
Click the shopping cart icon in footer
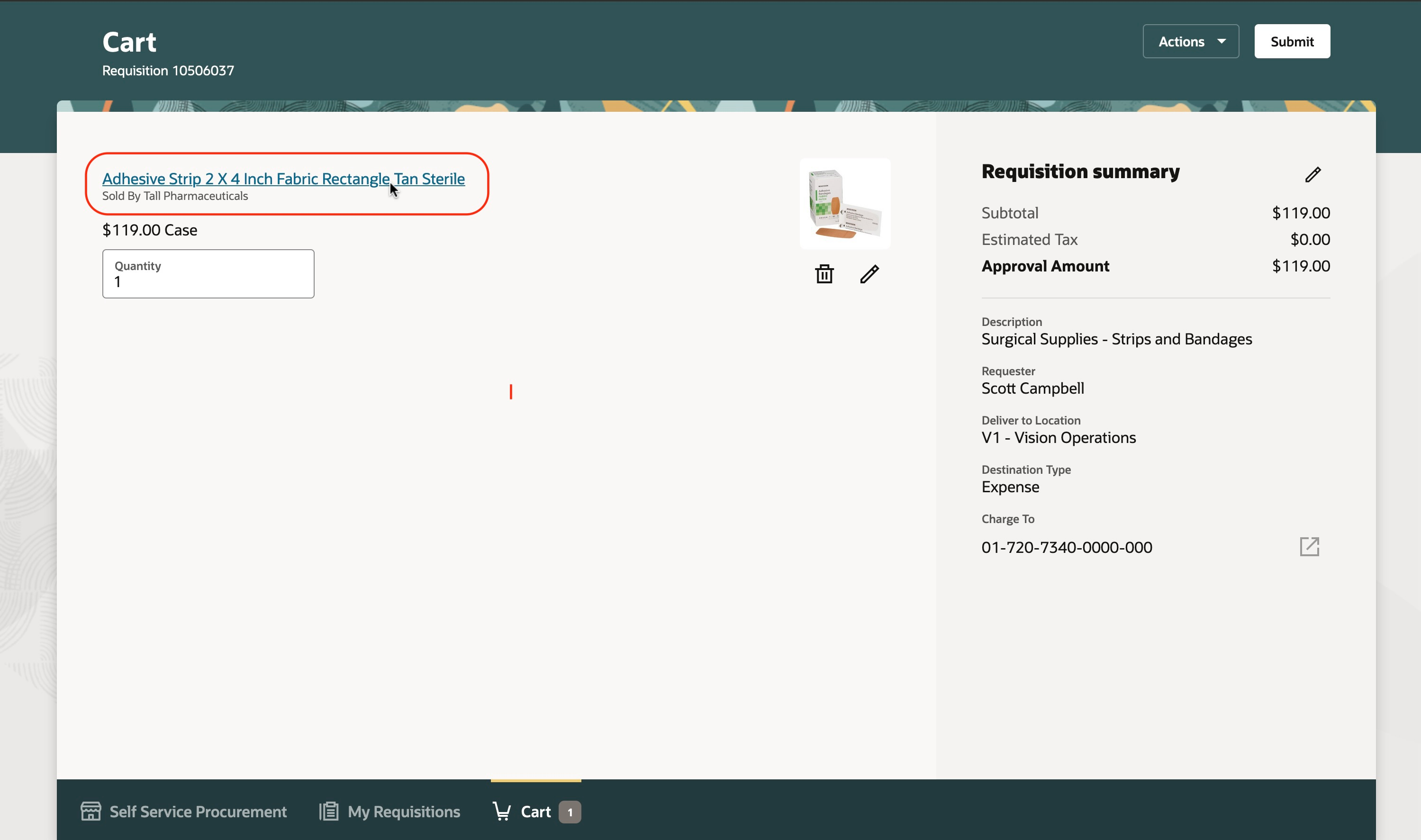pyautogui.click(x=501, y=811)
